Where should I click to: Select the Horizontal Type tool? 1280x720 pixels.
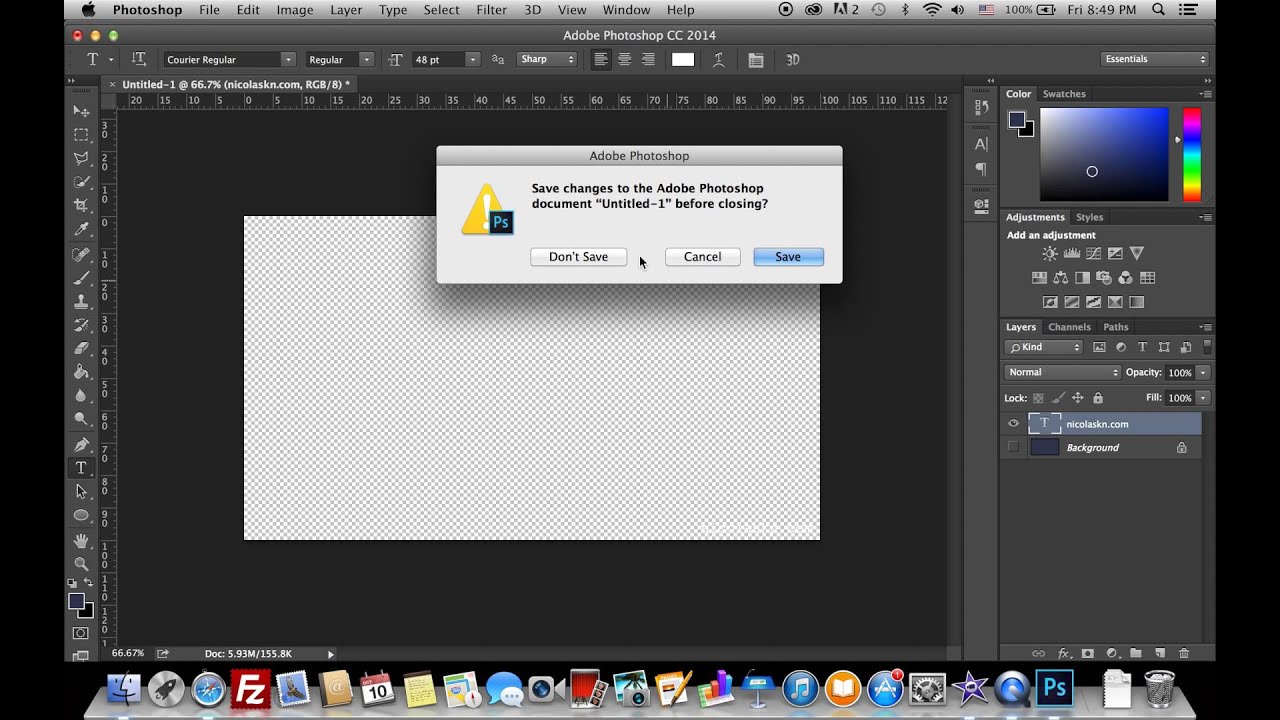tap(81, 468)
